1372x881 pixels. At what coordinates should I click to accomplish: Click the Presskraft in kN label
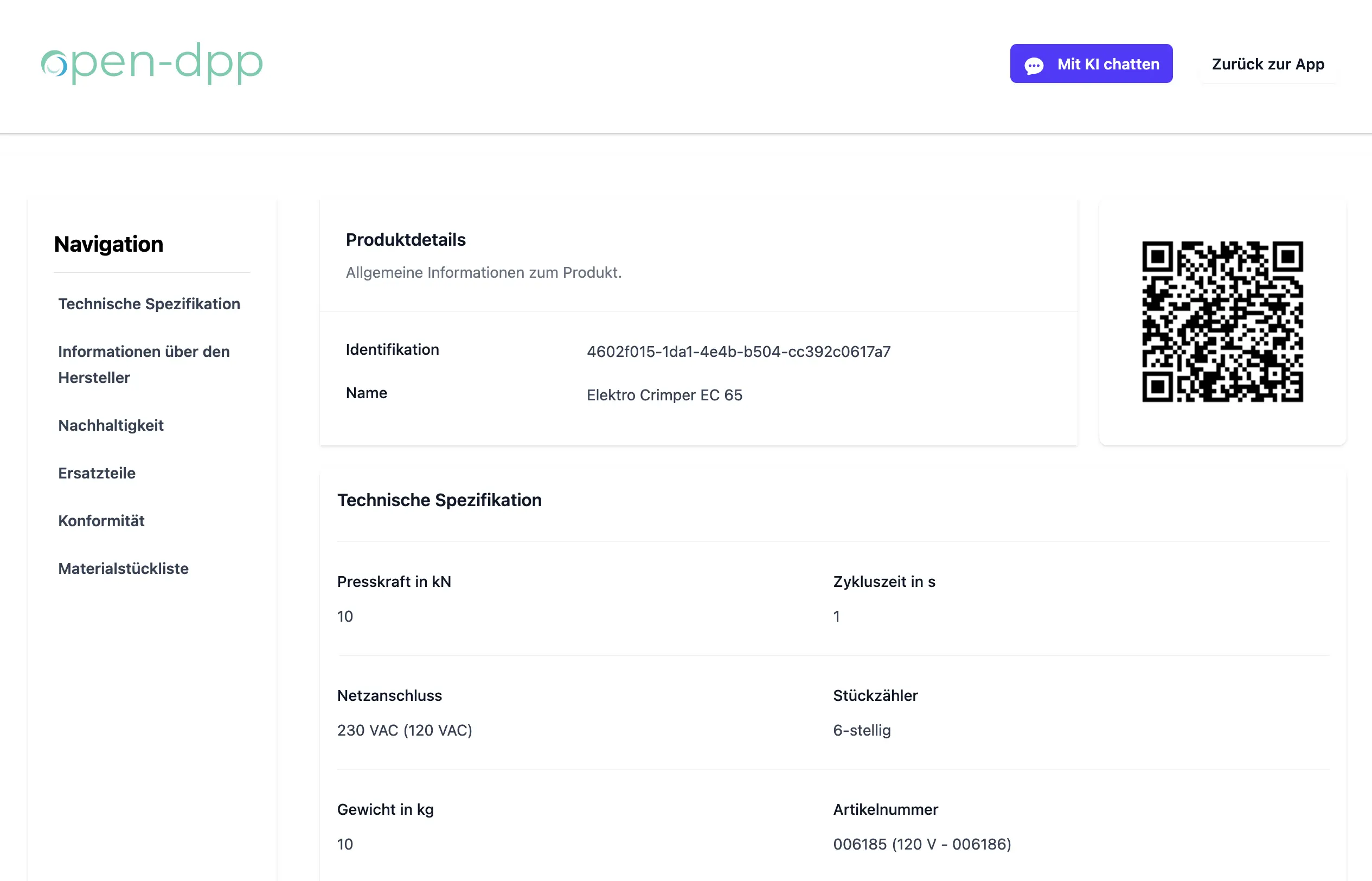394,581
